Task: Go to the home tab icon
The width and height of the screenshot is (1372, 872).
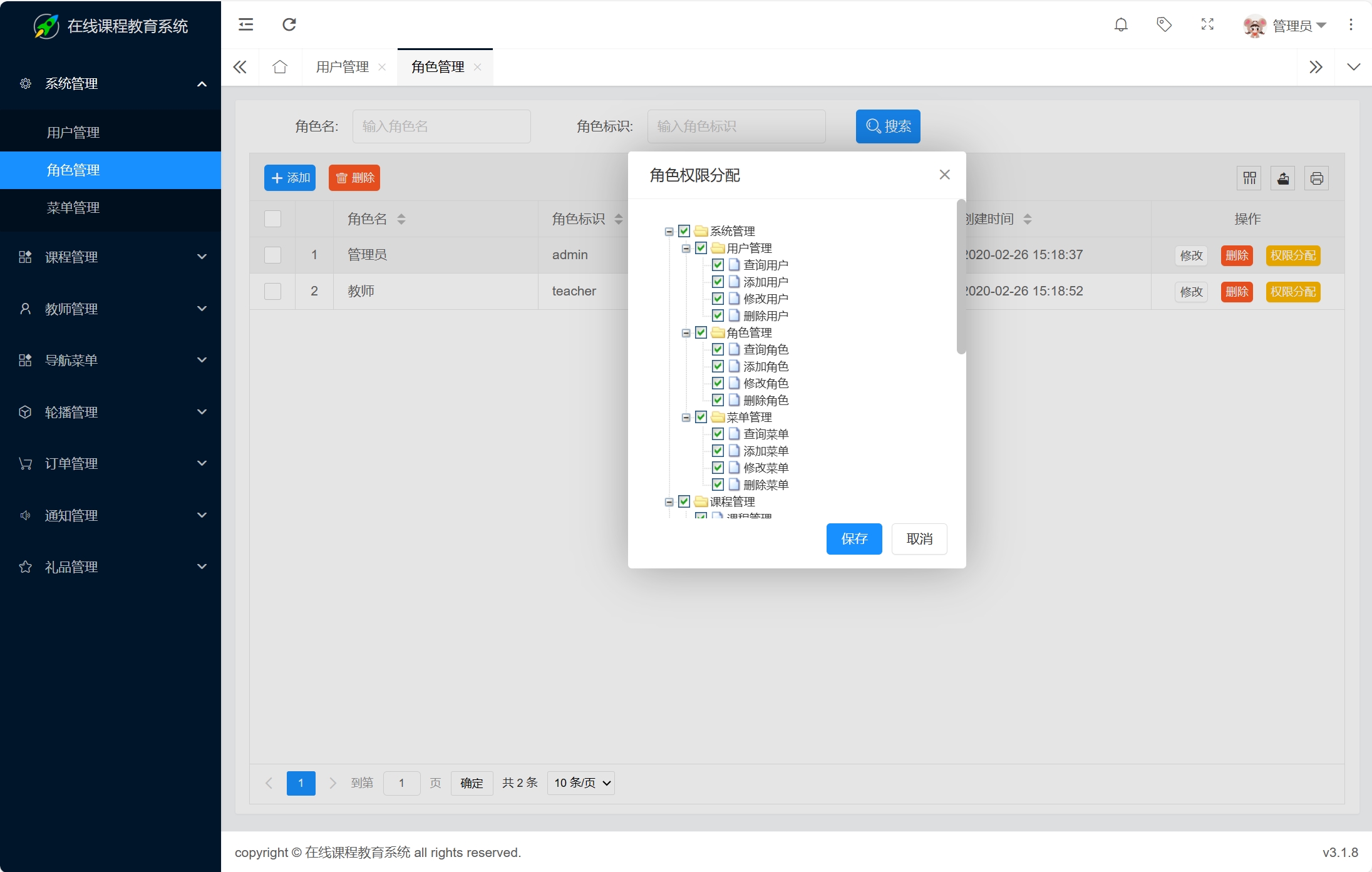Action: (x=280, y=67)
